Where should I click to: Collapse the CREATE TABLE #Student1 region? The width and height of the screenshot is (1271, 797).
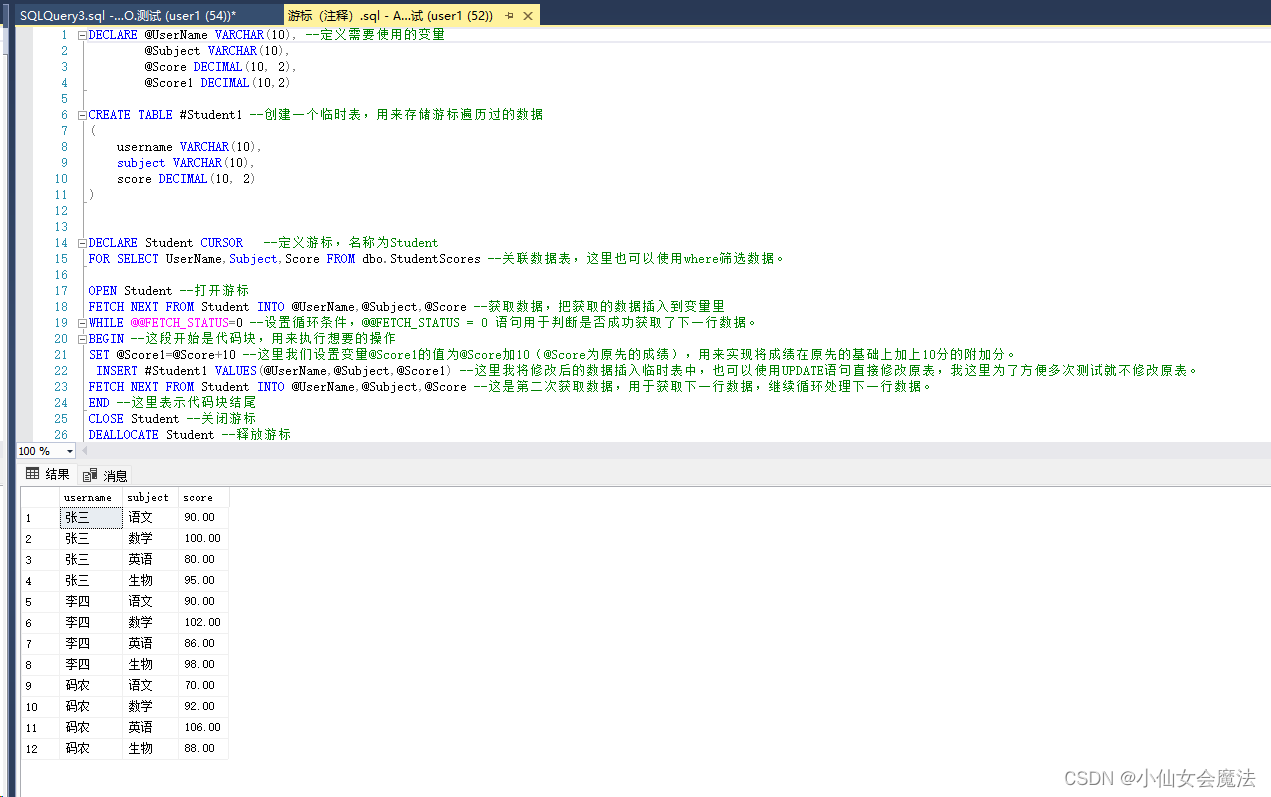click(x=80, y=114)
